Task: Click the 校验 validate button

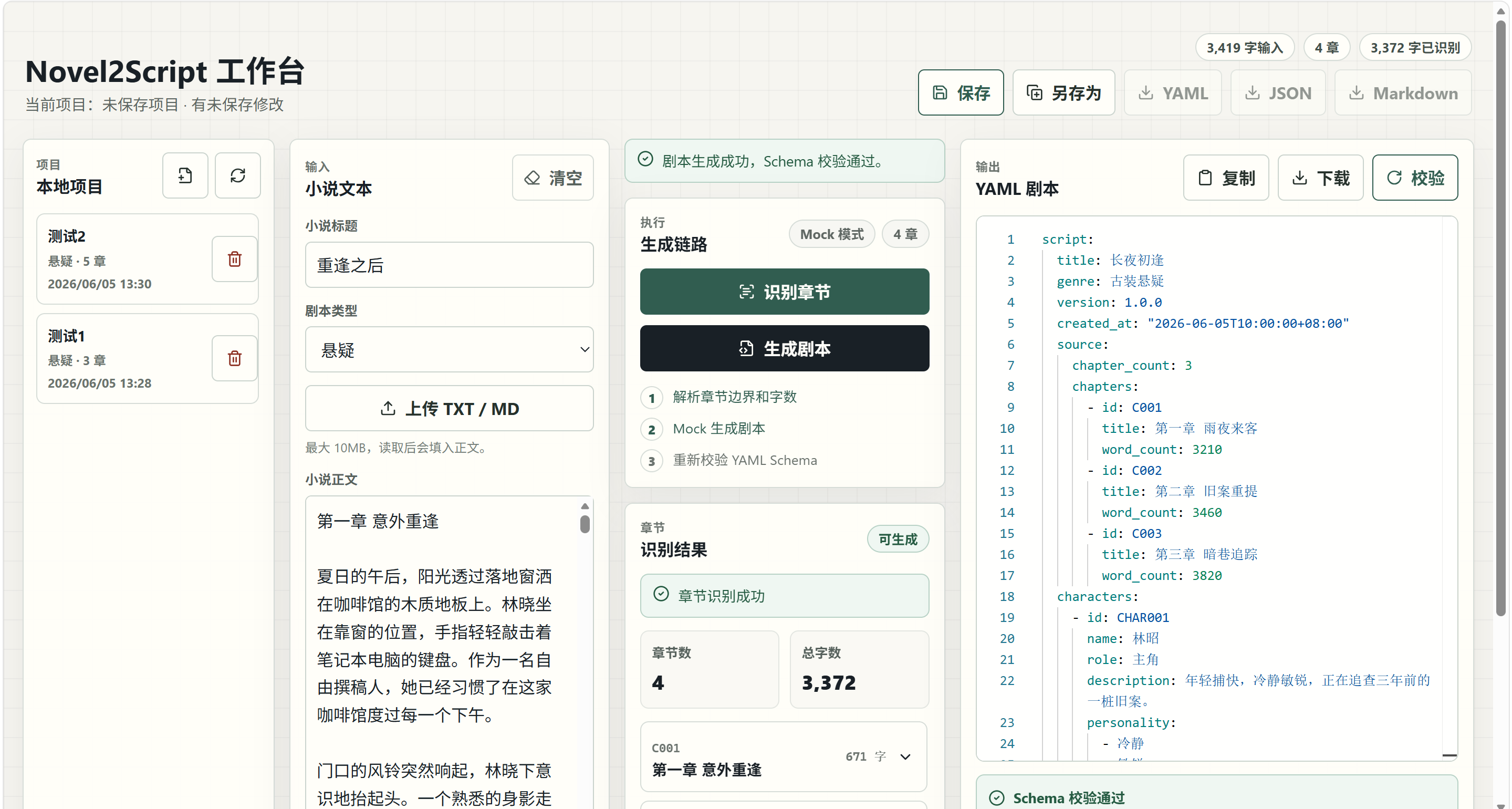Action: (1415, 178)
